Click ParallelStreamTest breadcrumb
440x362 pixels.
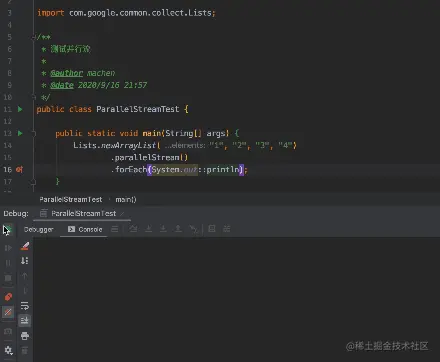[71, 199]
